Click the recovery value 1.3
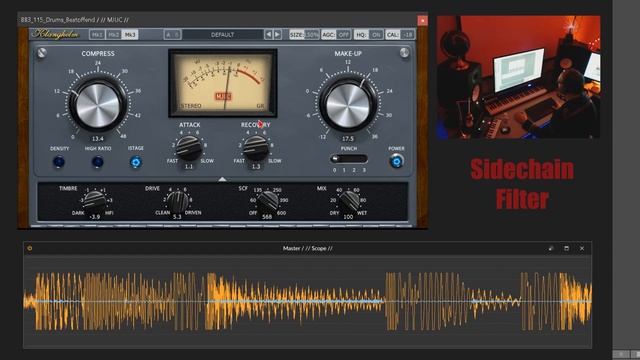This screenshot has height=360, width=640. [256, 167]
